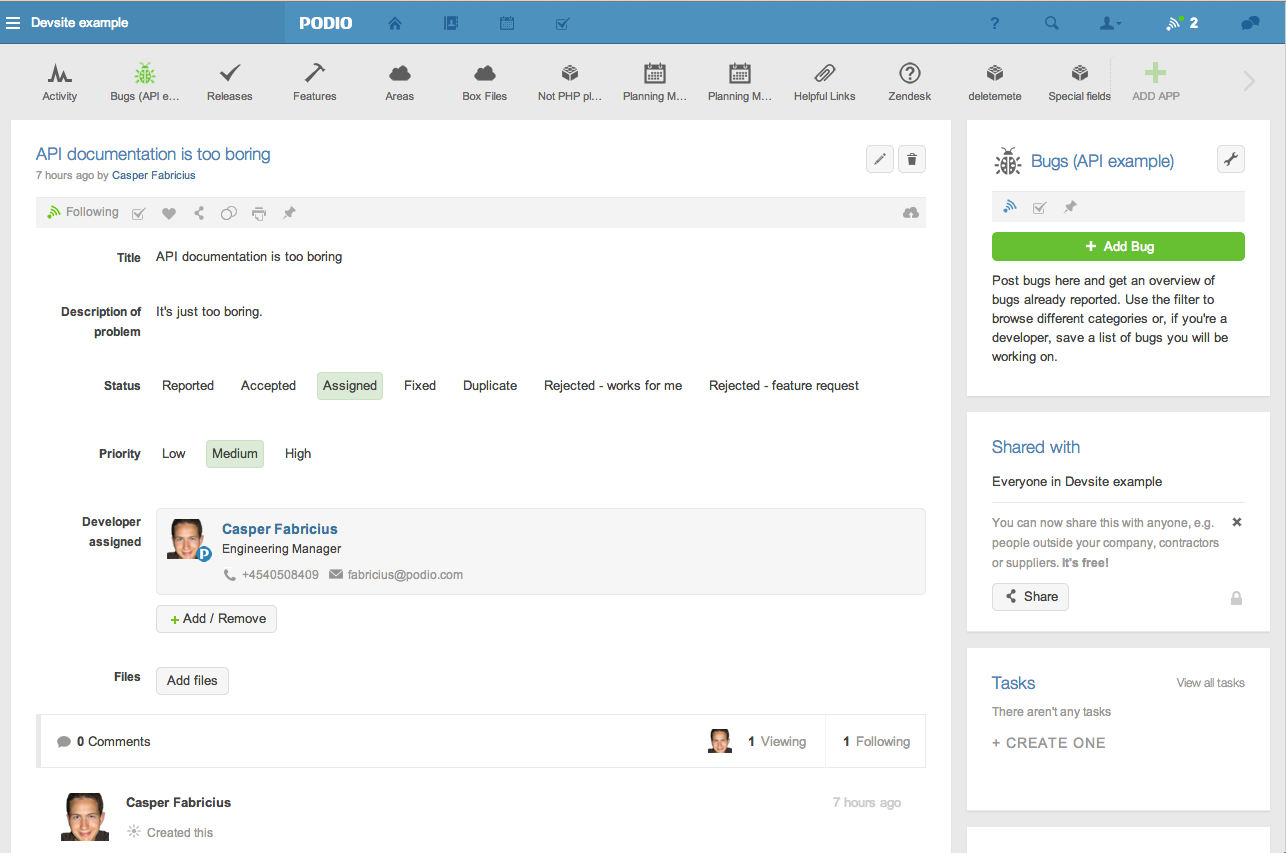Pin the item with item toolbar pushpin
Image resolution: width=1286 pixels, height=853 pixels.
pyautogui.click(x=289, y=213)
